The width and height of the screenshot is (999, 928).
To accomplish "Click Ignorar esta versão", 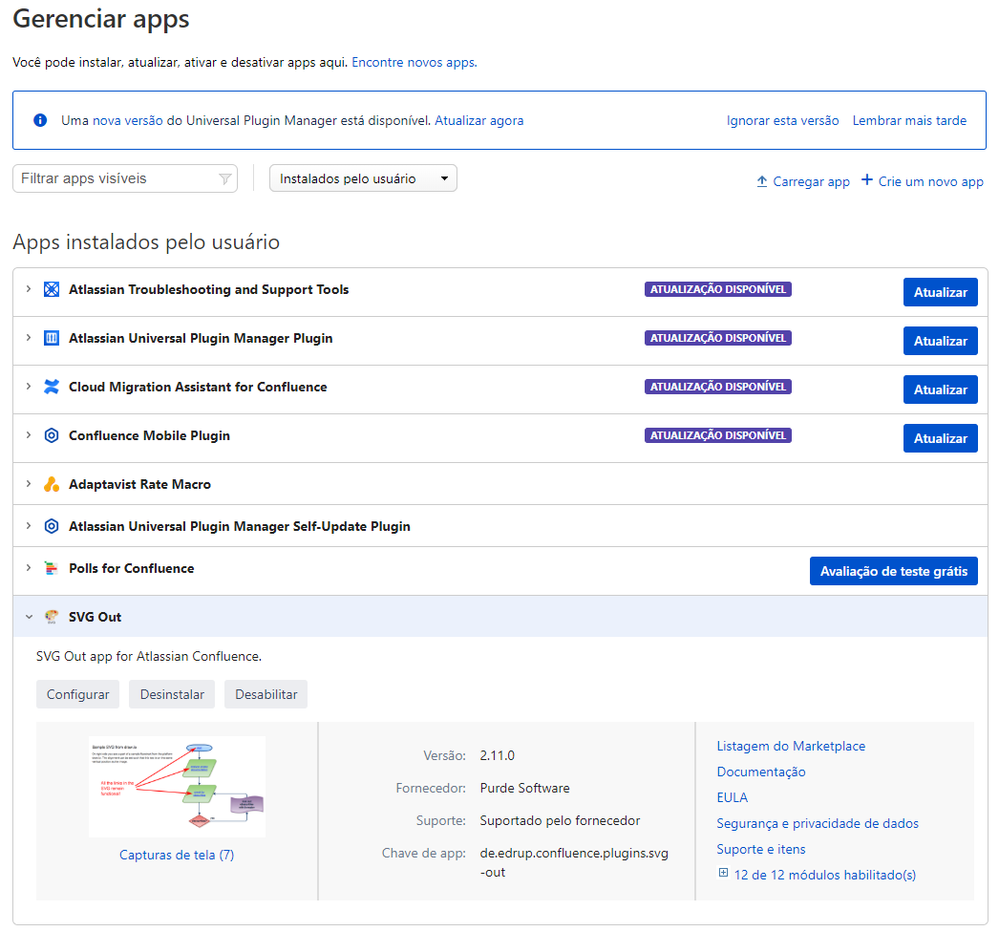I will (x=782, y=120).
